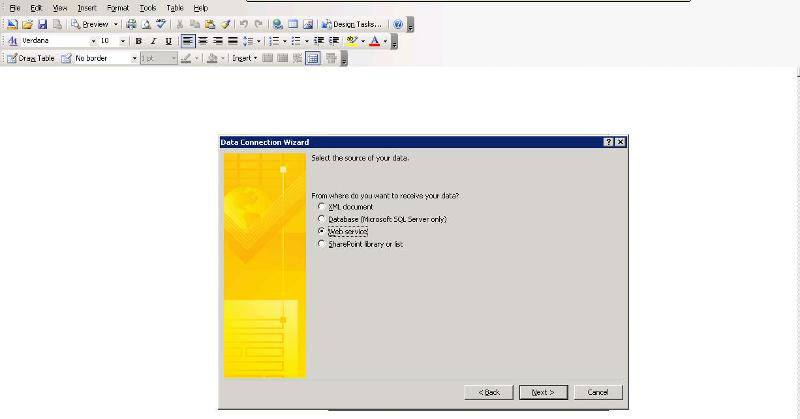This screenshot has height=419, width=800.
Task: Click the Justify alignment icon
Action: click(x=233, y=41)
